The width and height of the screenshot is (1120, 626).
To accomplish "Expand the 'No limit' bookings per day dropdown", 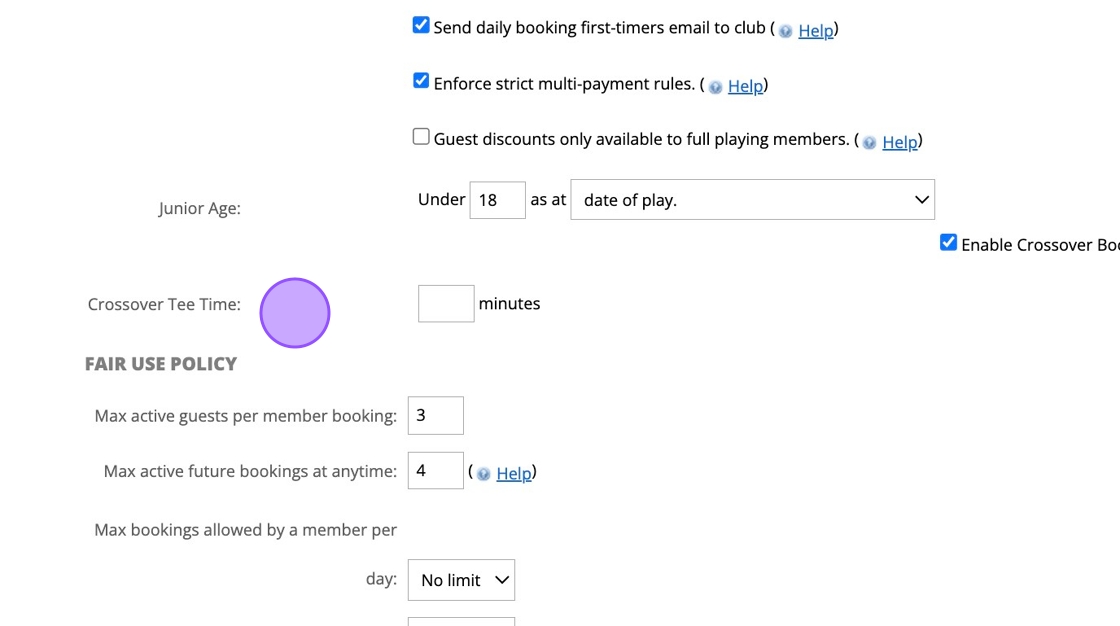I will pyautogui.click(x=461, y=580).
